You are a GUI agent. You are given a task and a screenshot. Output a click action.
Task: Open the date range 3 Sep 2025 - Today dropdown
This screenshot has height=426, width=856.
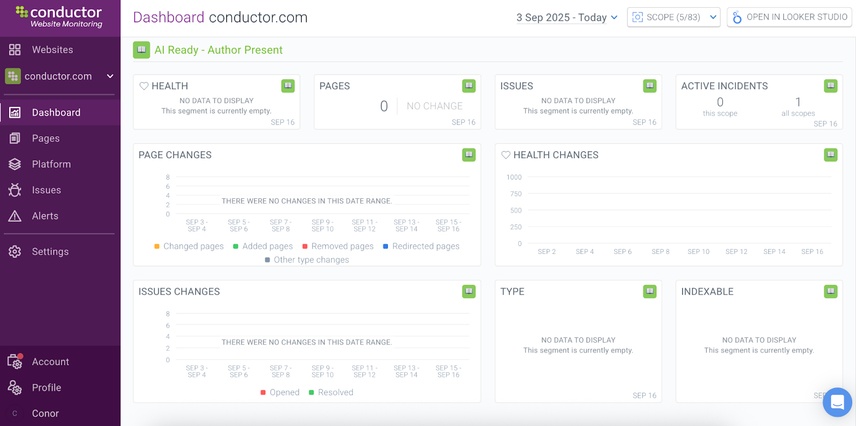[x=567, y=17]
